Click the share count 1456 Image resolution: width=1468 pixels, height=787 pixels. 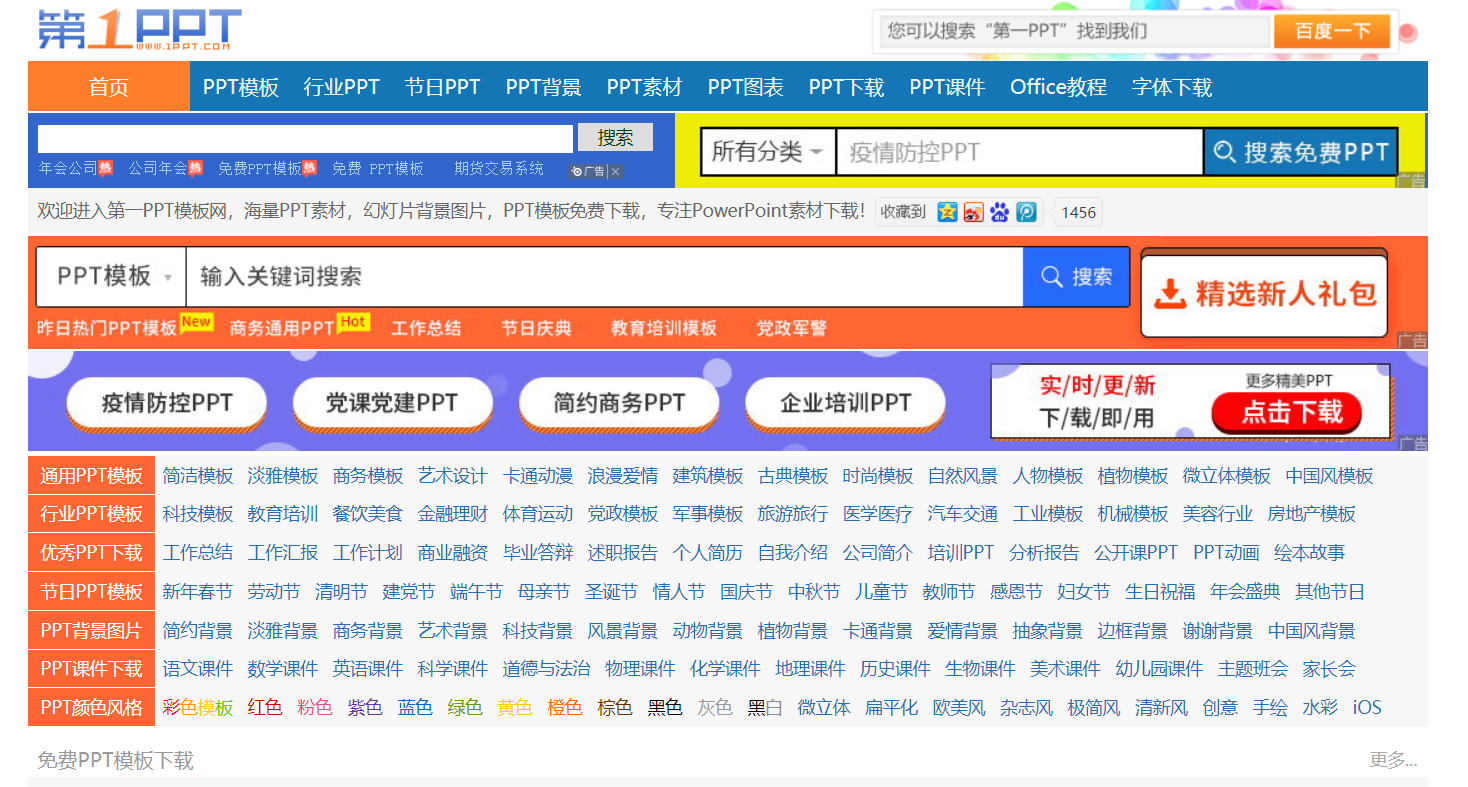(x=1078, y=212)
